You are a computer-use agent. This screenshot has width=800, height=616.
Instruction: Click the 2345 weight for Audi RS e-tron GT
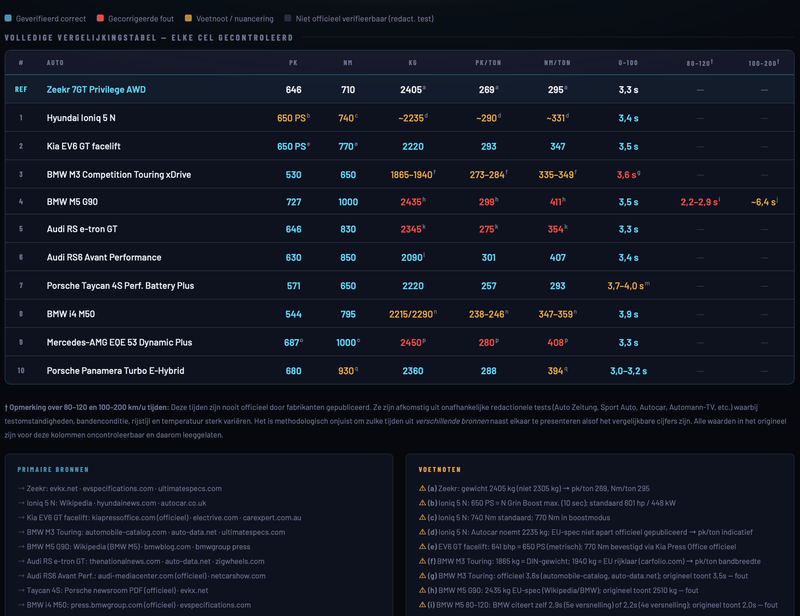412,230
